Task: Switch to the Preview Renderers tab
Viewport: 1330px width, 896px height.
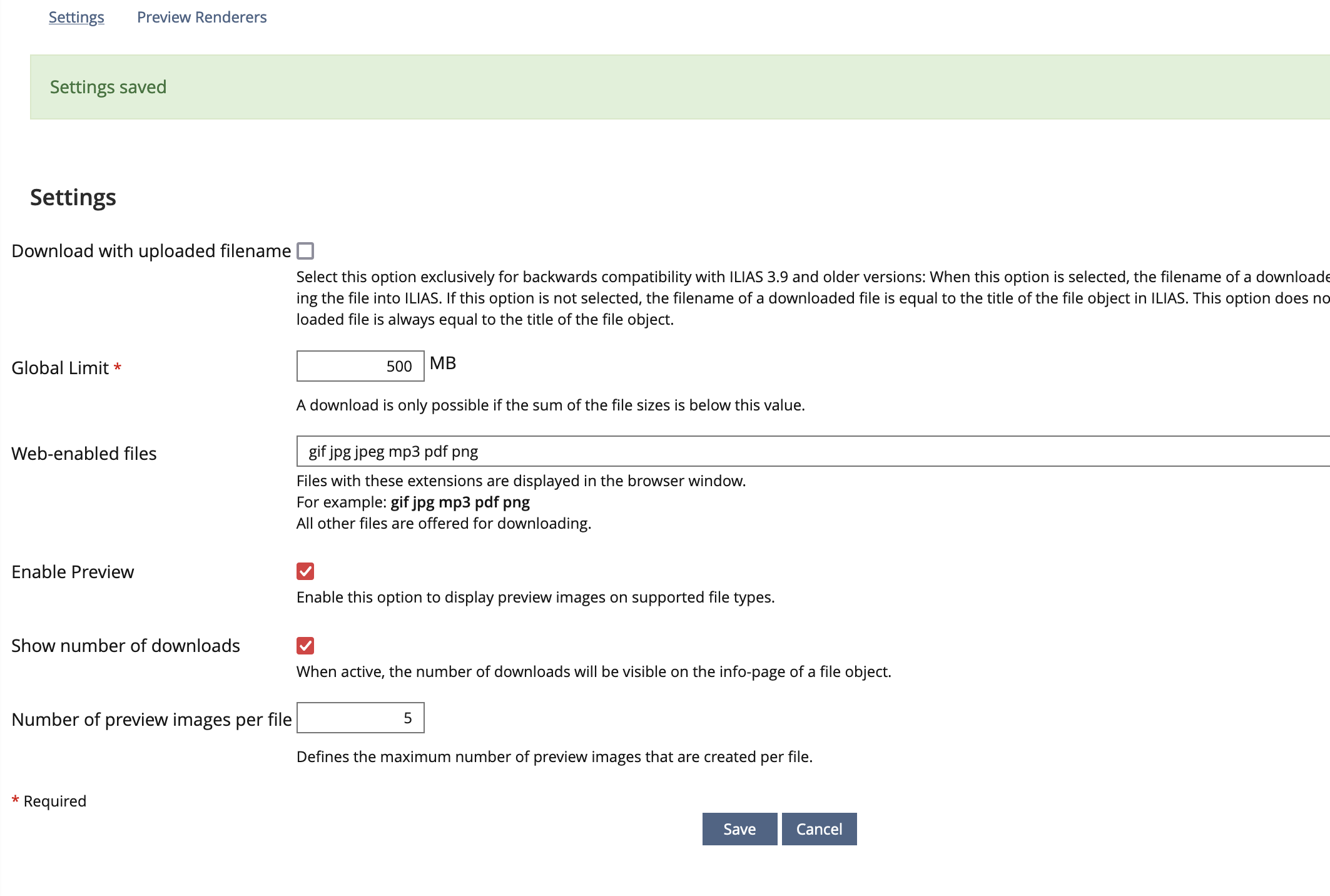Action: (201, 17)
